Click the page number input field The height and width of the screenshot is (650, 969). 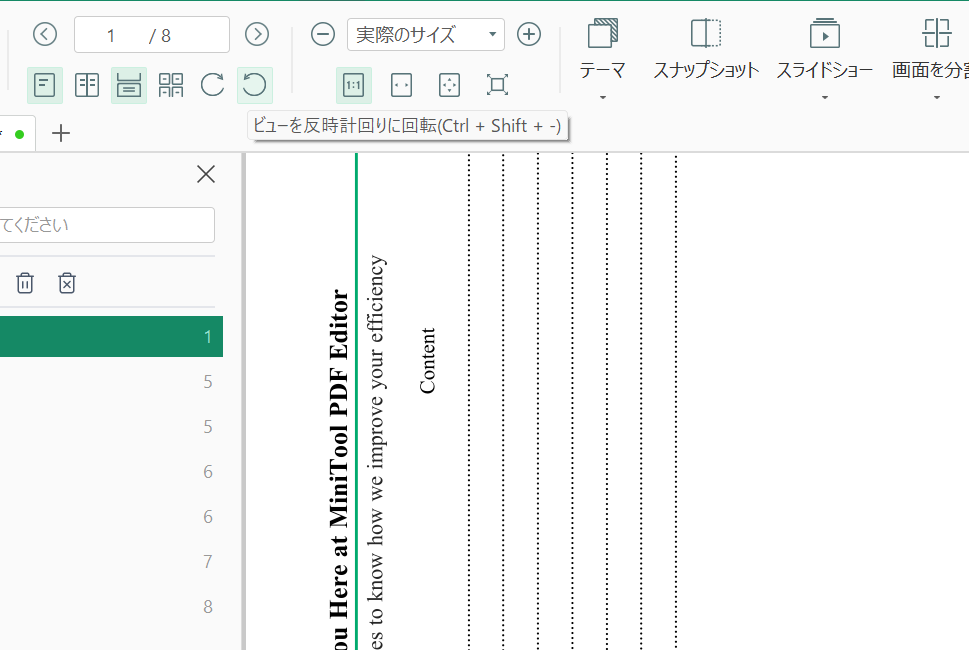coord(152,35)
